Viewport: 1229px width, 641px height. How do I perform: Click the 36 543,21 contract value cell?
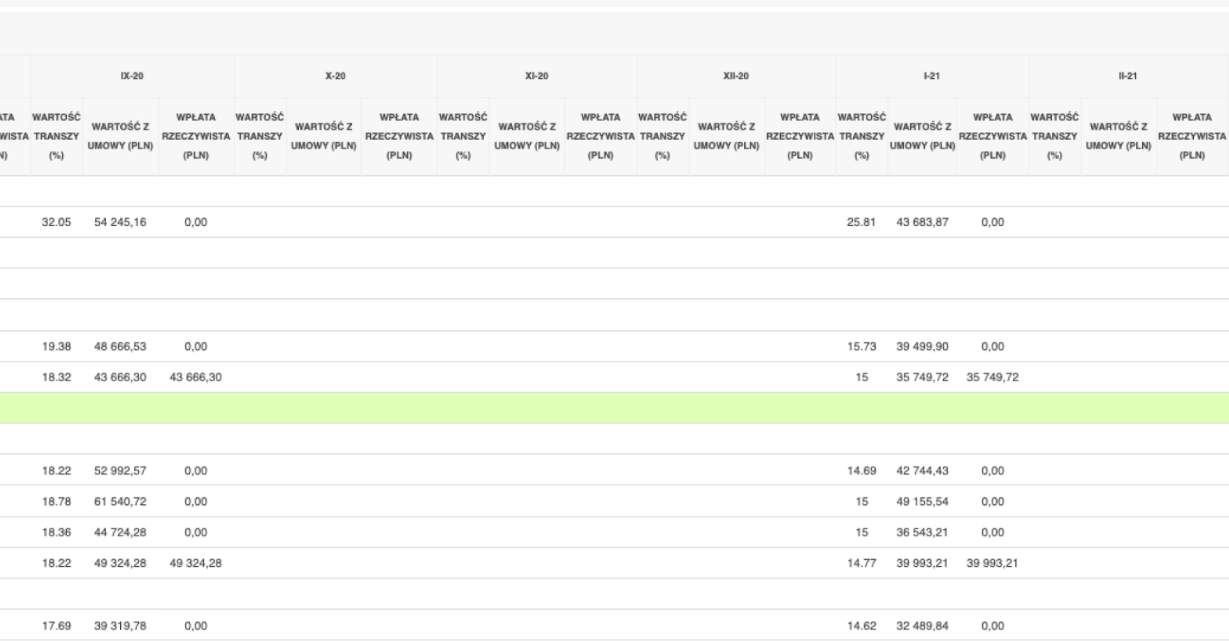[922, 532]
